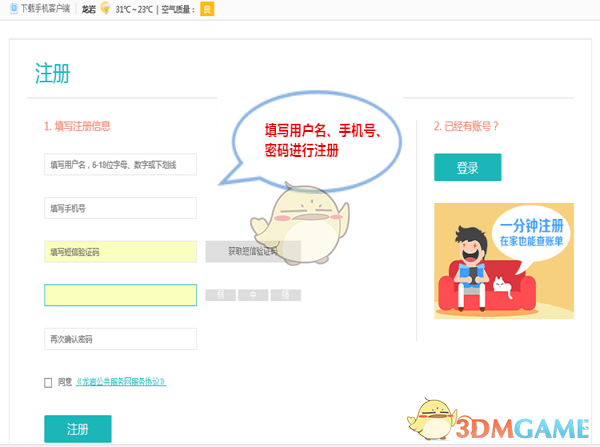The width and height of the screenshot is (600, 447).
Task: Click the 强 password strength indicator
Action: [286, 295]
